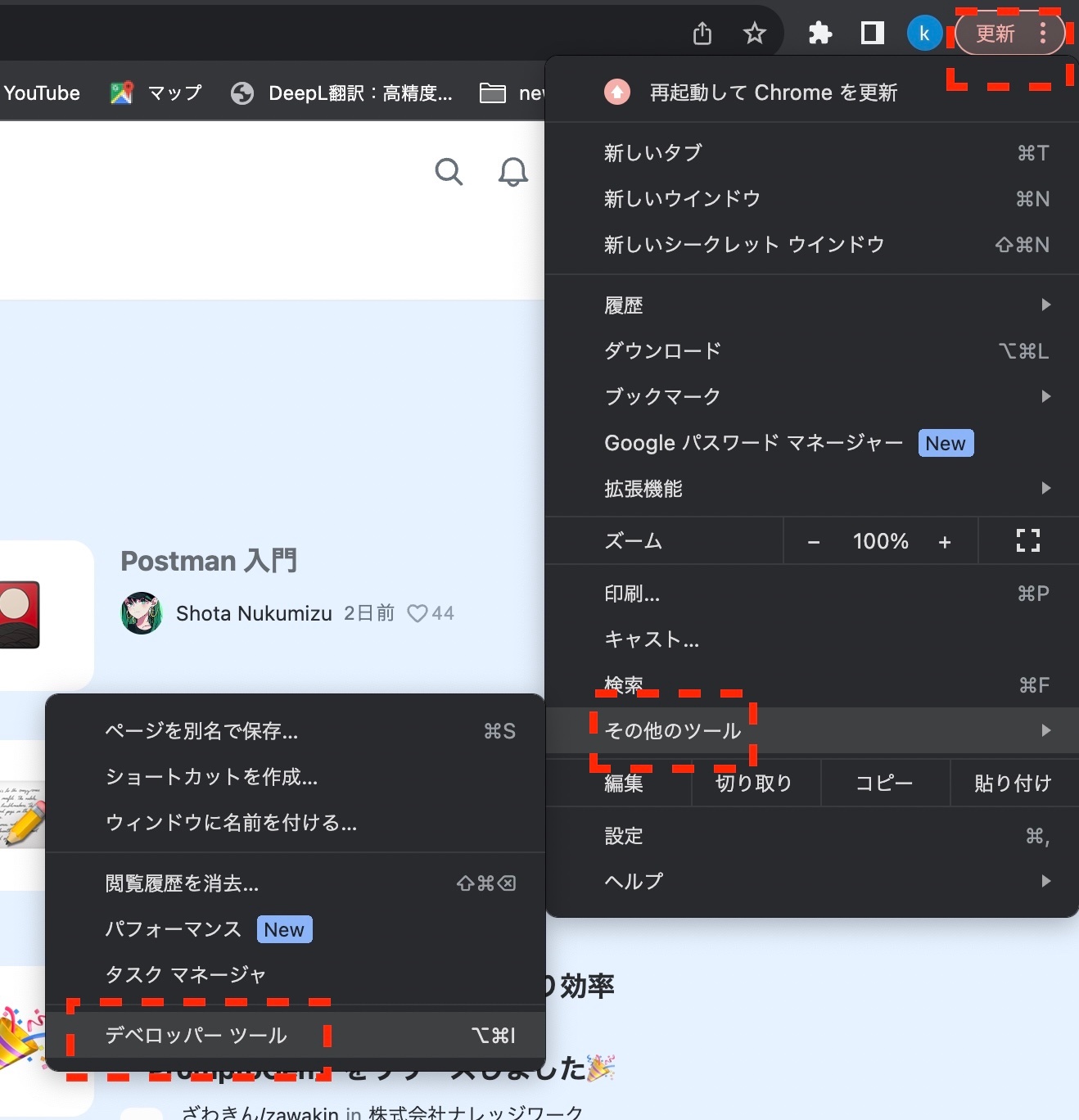Open the Maps bookmark icon
The width and height of the screenshot is (1079, 1120).
point(121,93)
